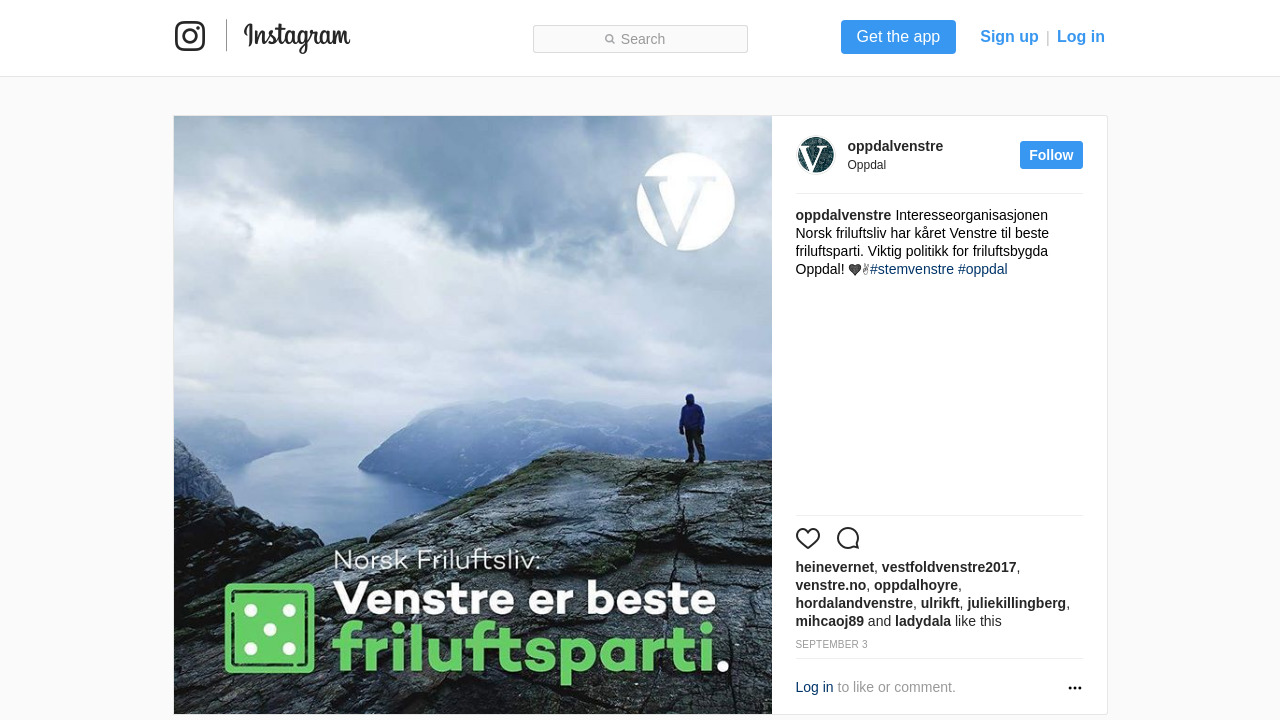Open the Log in header link

[x=1081, y=37]
